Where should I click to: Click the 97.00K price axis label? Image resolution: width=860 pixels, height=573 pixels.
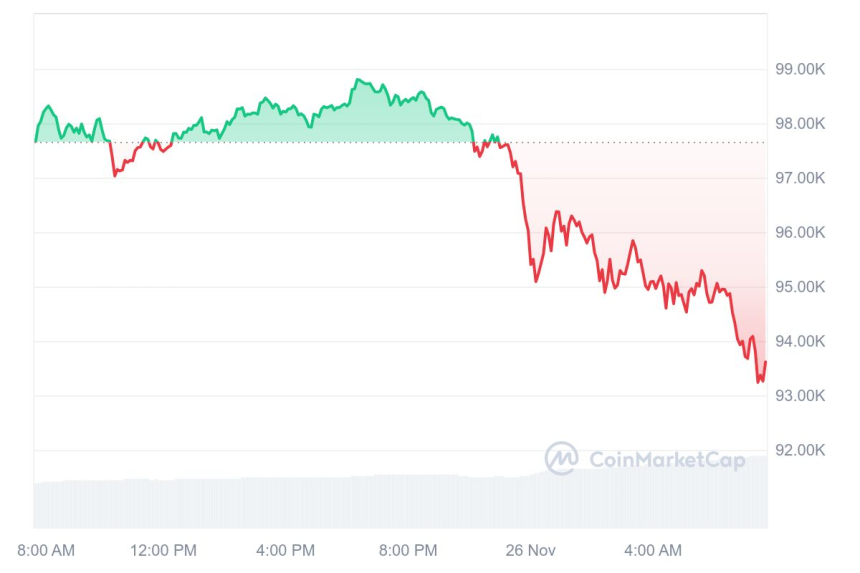point(800,178)
